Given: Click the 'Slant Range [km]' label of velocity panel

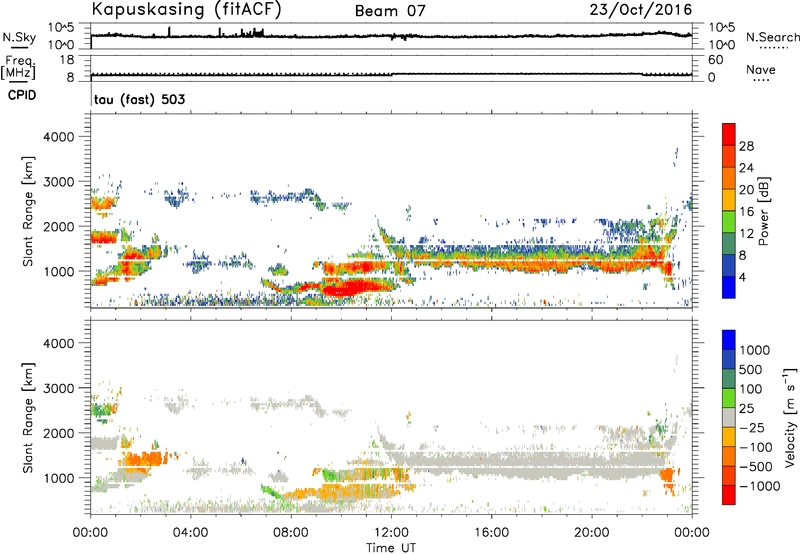Looking at the screenshot, I should [28, 417].
